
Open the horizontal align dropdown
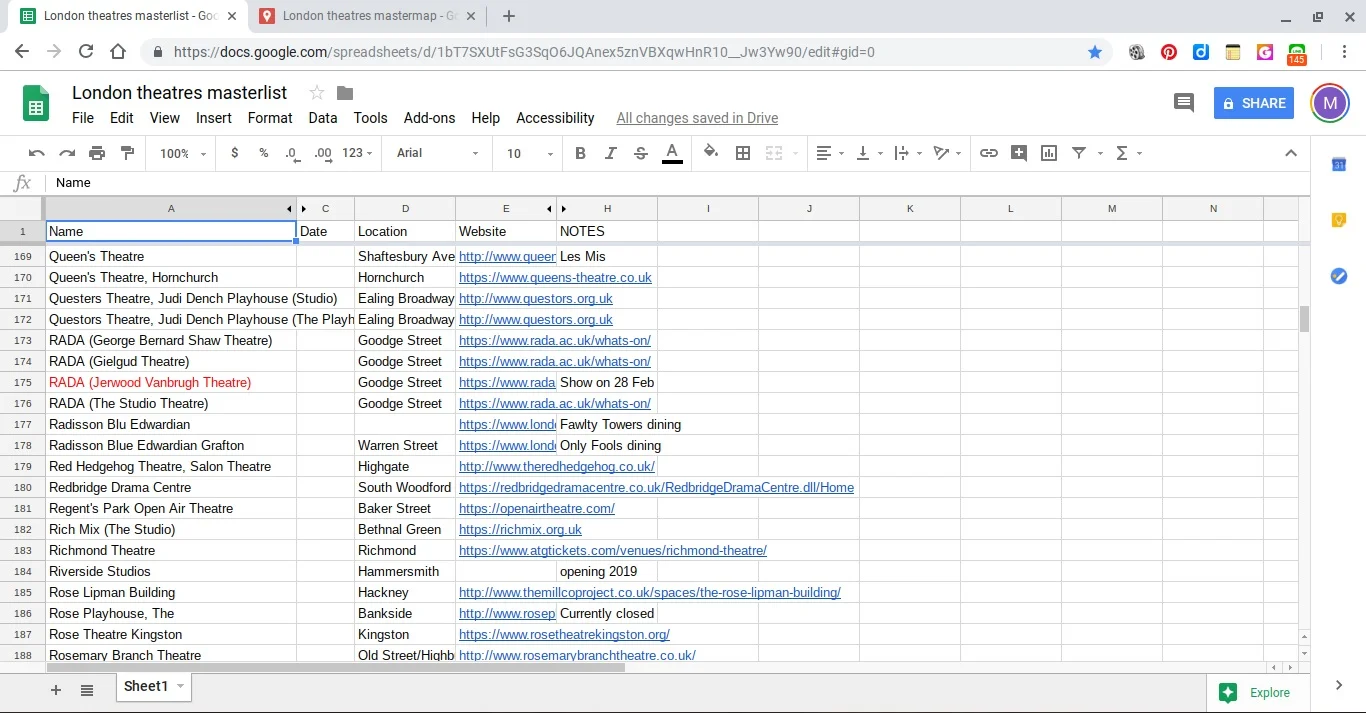click(x=832, y=153)
